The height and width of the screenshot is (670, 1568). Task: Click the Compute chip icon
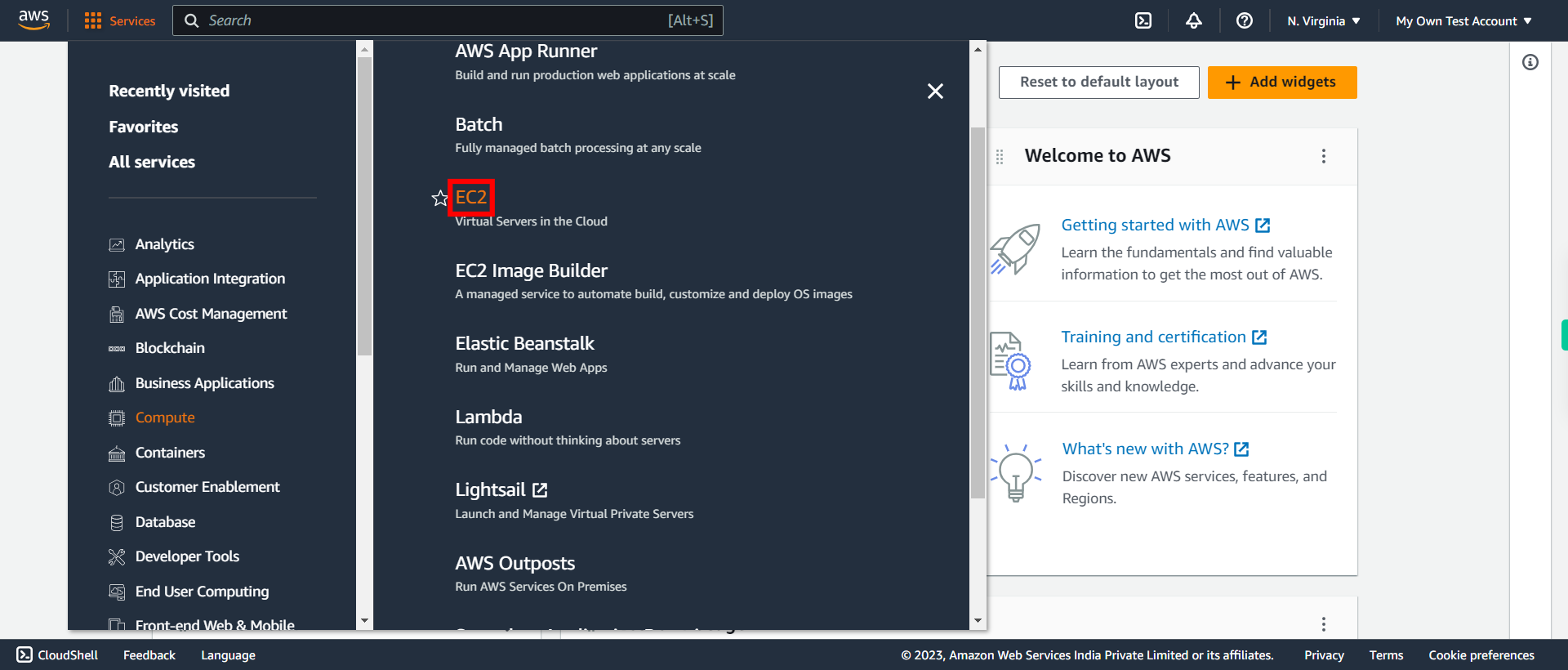[117, 418]
